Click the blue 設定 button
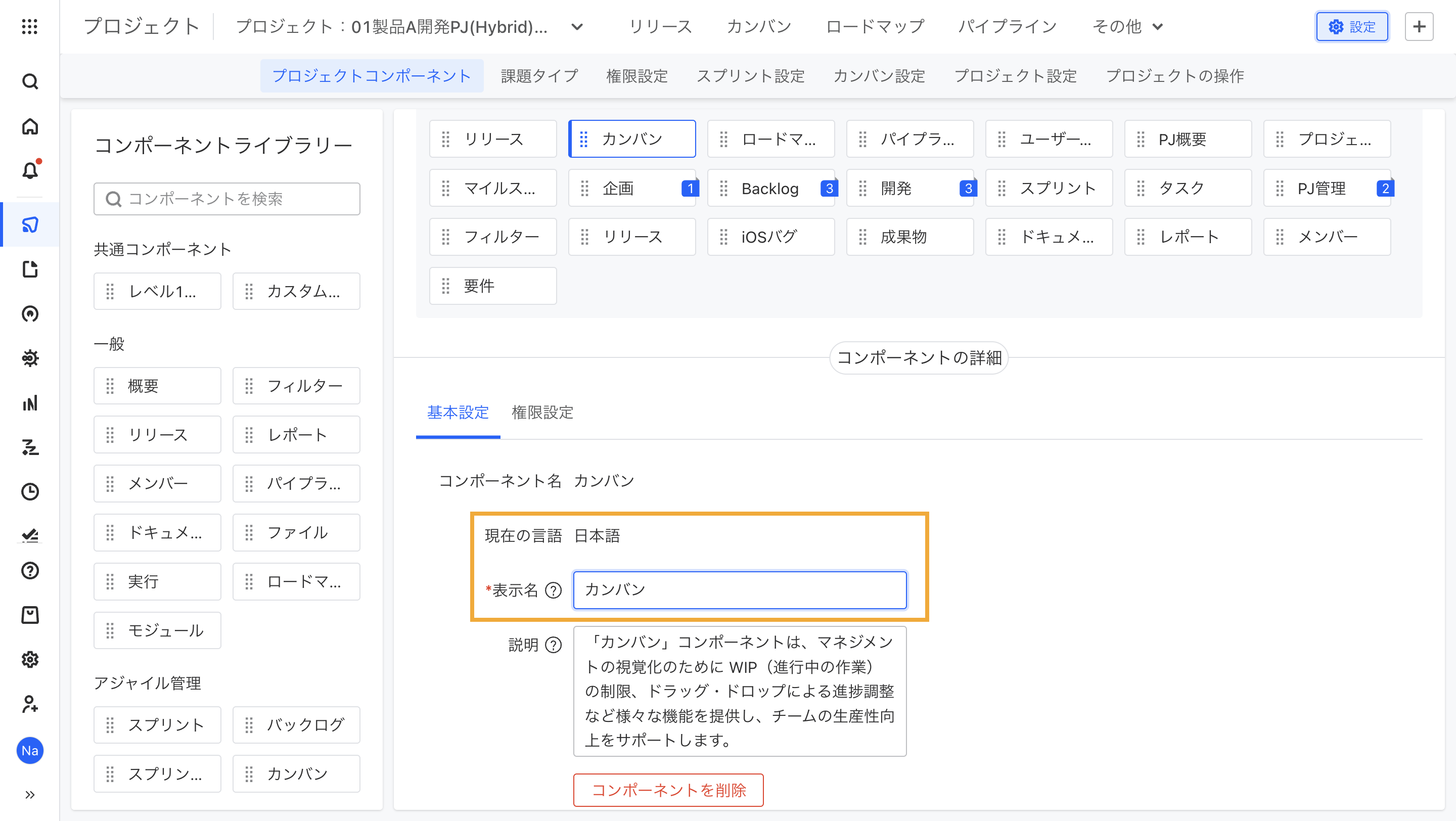 click(1351, 27)
